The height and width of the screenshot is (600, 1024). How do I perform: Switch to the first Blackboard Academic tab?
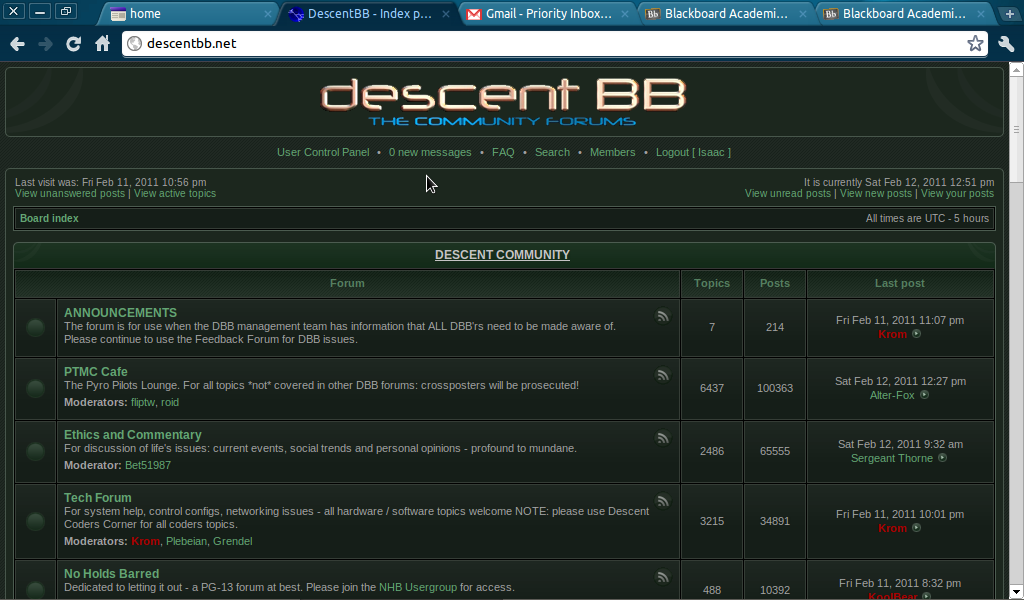(x=726, y=14)
